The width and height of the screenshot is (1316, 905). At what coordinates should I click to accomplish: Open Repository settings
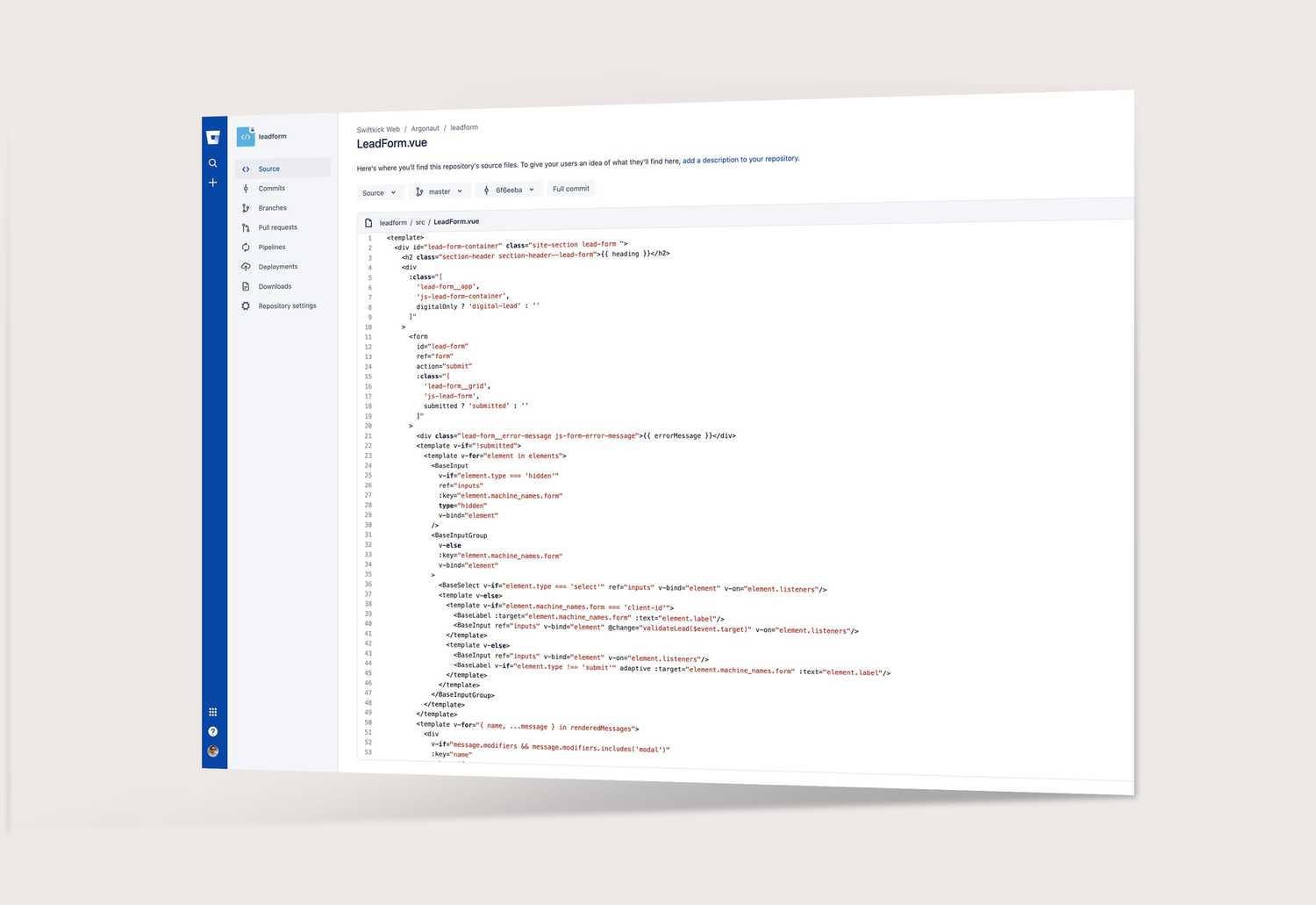click(287, 306)
